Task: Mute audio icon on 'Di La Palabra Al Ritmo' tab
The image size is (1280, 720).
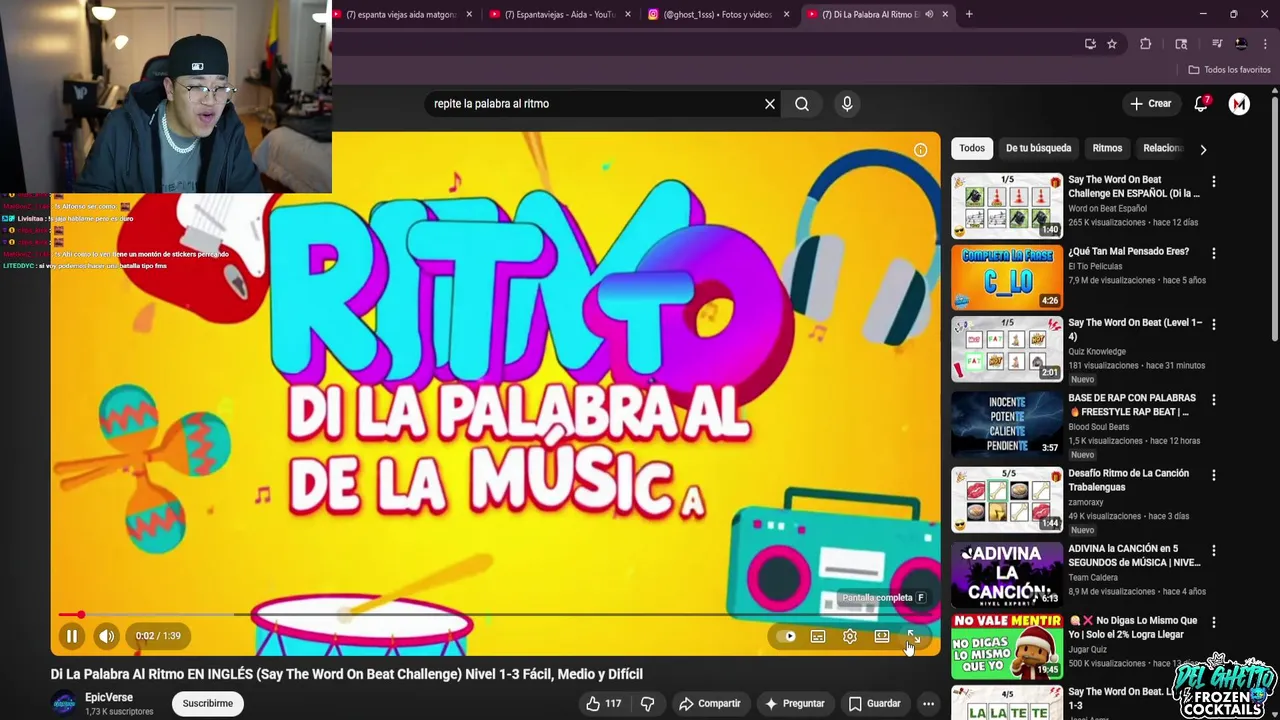Action: tap(929, 14)
